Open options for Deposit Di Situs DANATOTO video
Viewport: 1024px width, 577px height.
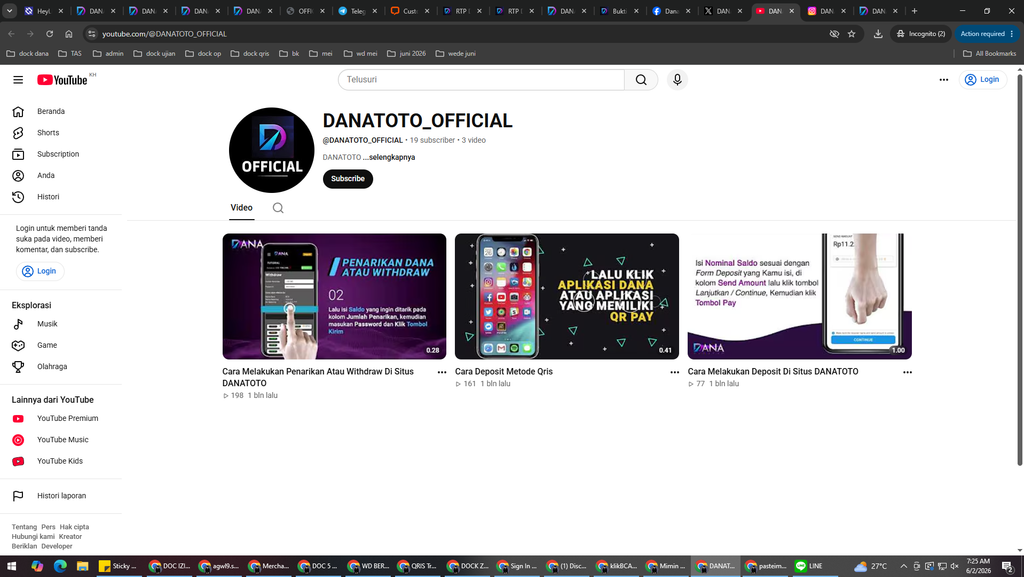(x=907, y=372)
